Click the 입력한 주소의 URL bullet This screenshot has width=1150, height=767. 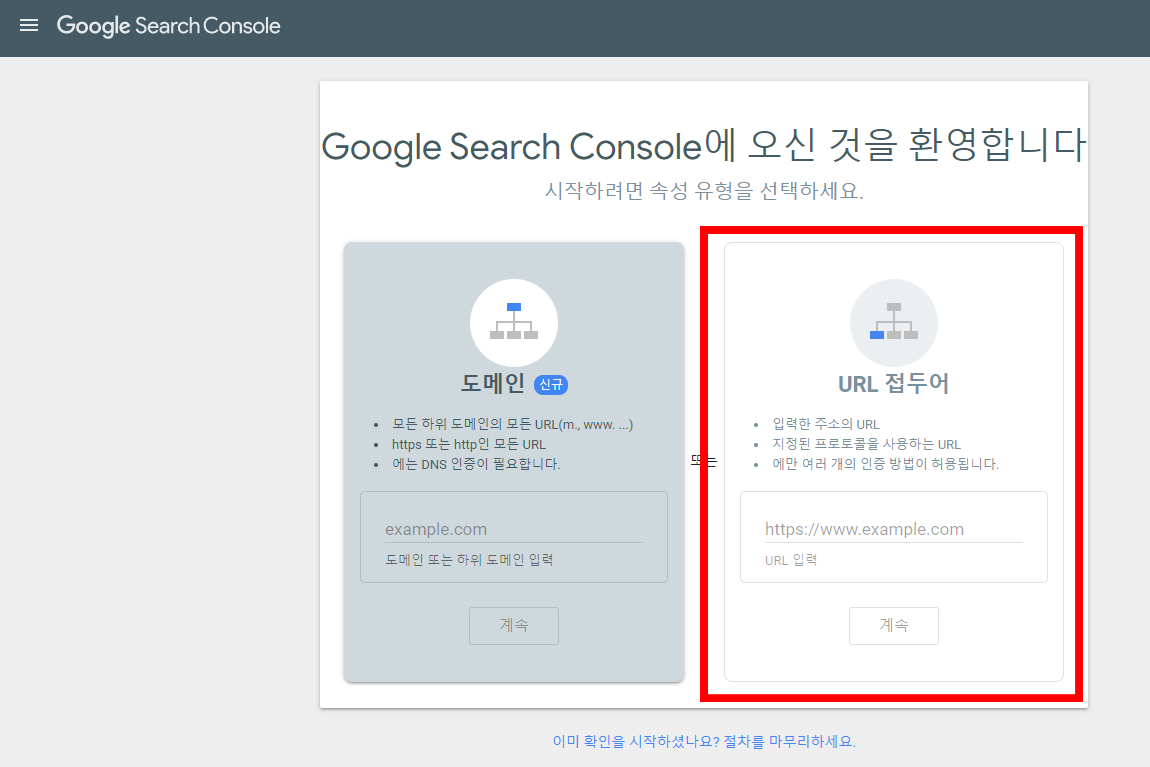coord(826,424)
